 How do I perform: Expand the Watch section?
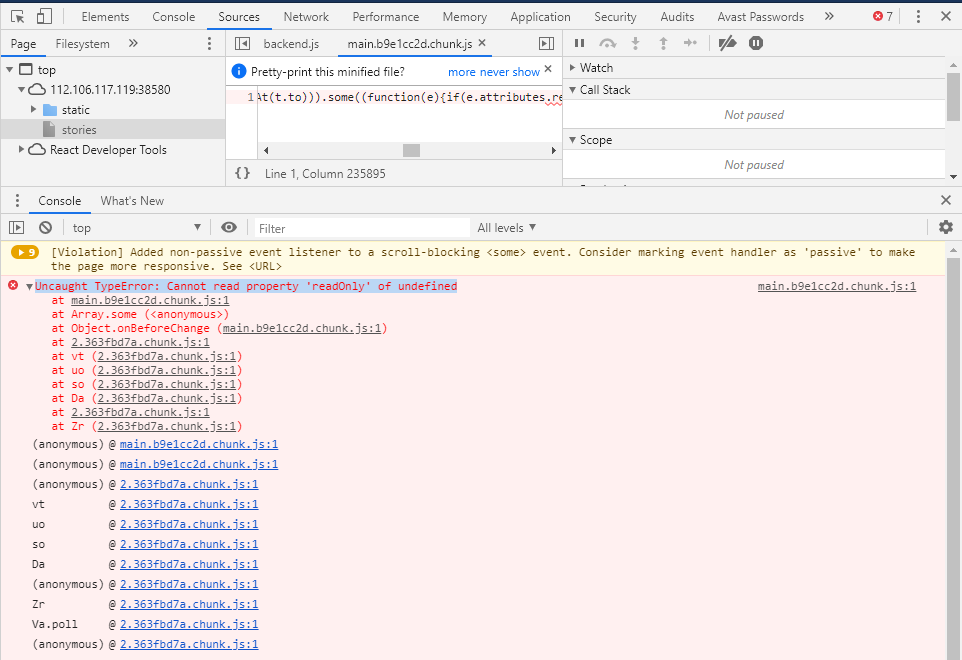click(572, 67)
